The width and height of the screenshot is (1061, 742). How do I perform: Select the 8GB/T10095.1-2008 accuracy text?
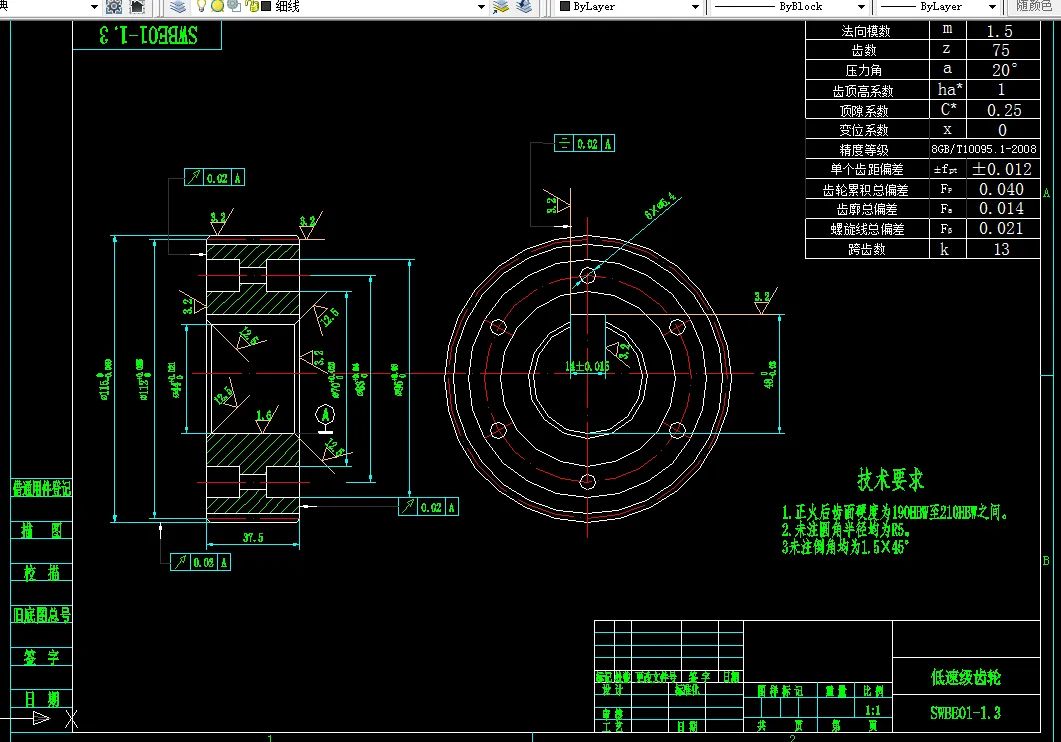click(984, 149)
